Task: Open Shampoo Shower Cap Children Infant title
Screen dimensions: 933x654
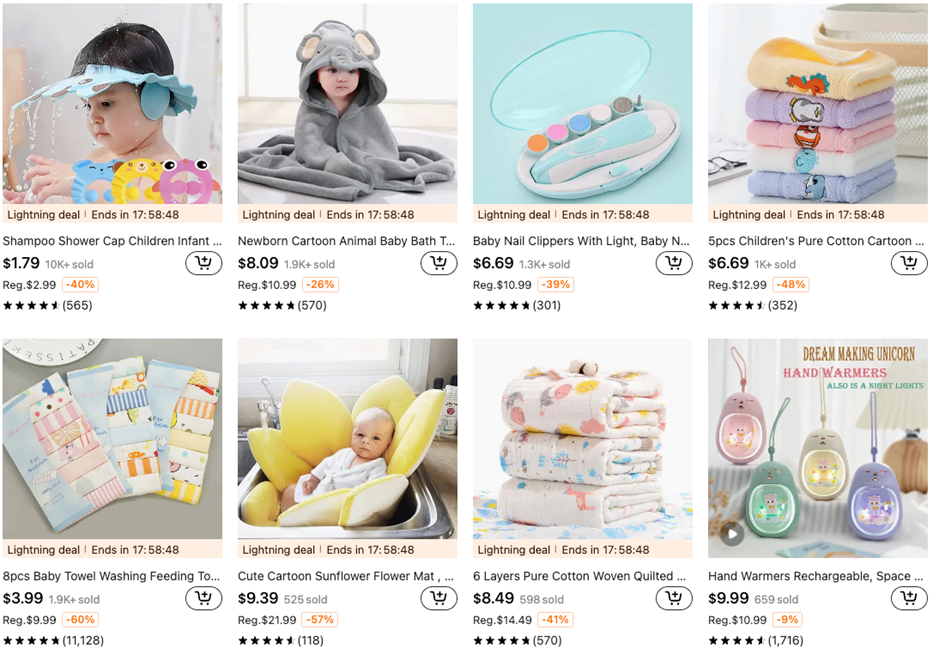Action: click(112, 241)
